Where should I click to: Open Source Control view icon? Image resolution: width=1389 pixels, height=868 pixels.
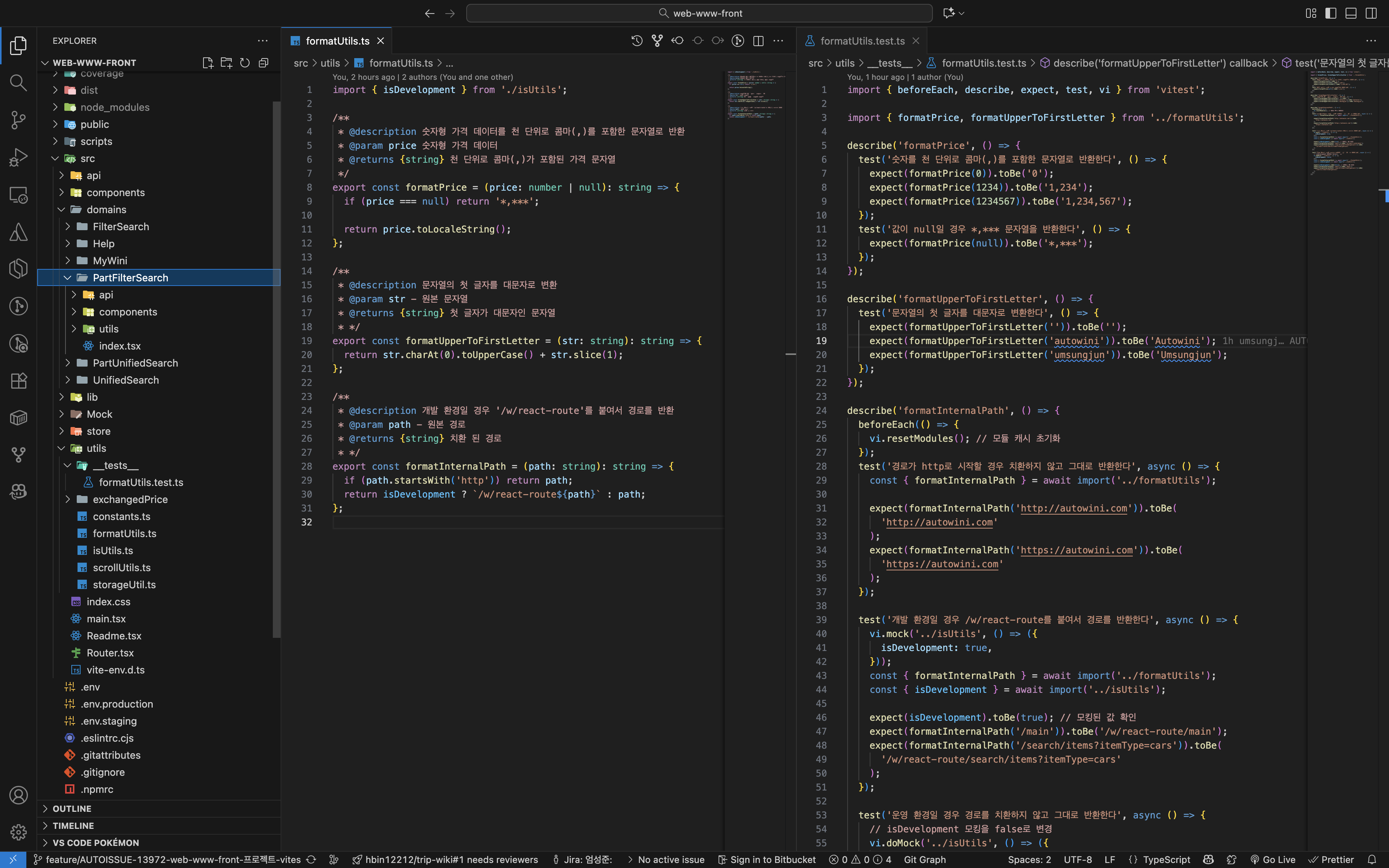[x=18, y=120]
